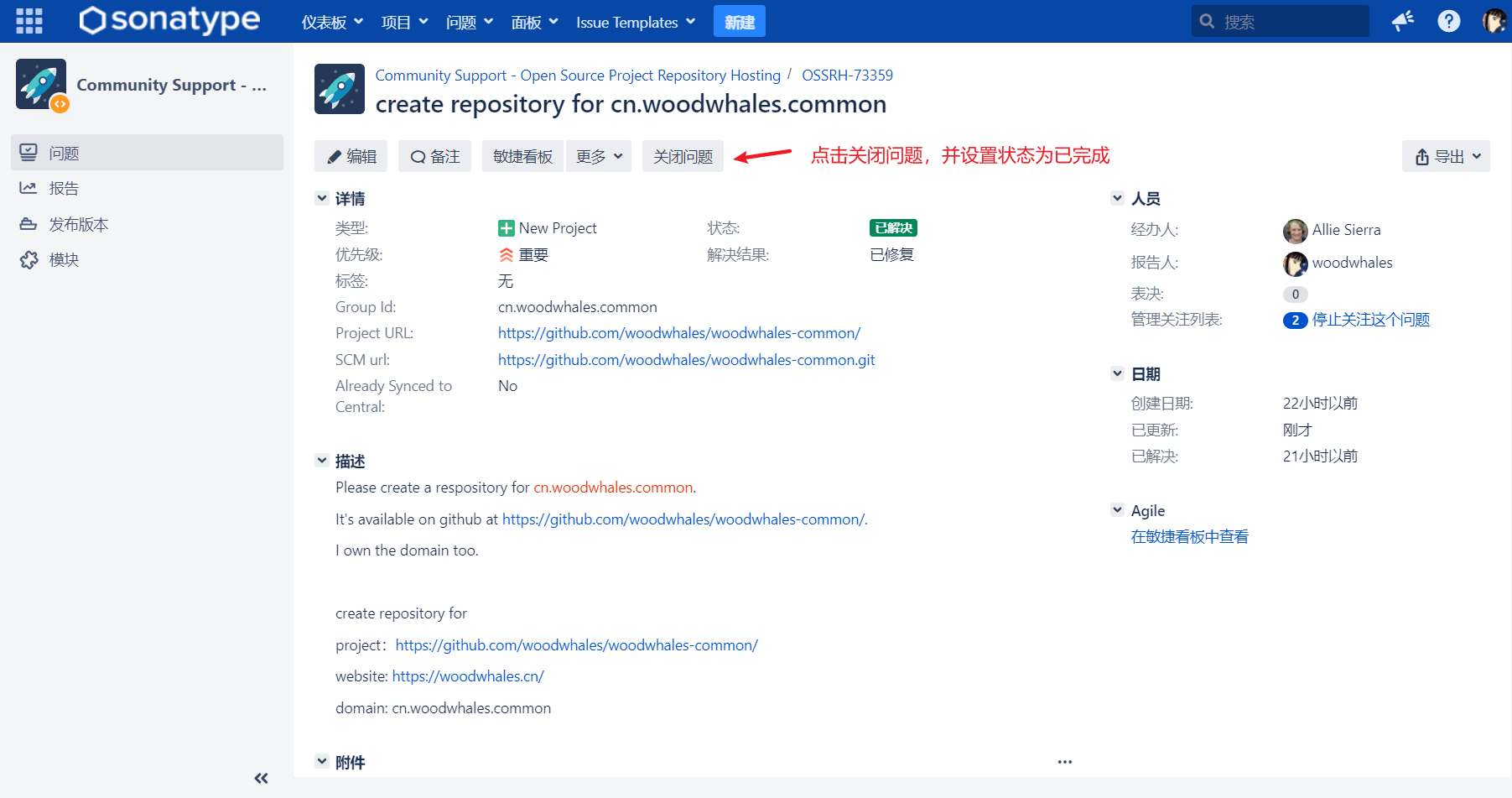Open the Issue Templates dropdown
This screenshot has height=798, width=1512.
636,22
